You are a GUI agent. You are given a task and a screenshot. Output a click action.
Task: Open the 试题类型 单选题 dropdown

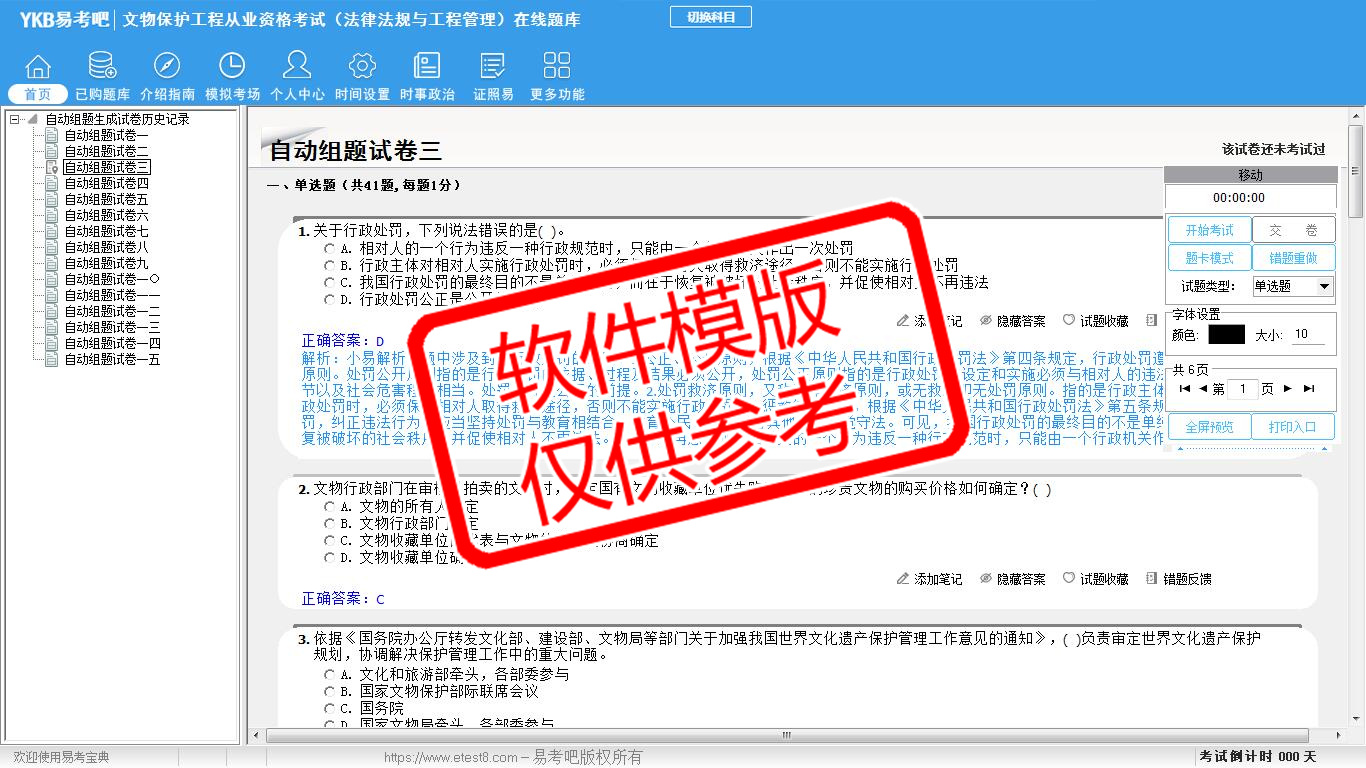pos(1293,286)
